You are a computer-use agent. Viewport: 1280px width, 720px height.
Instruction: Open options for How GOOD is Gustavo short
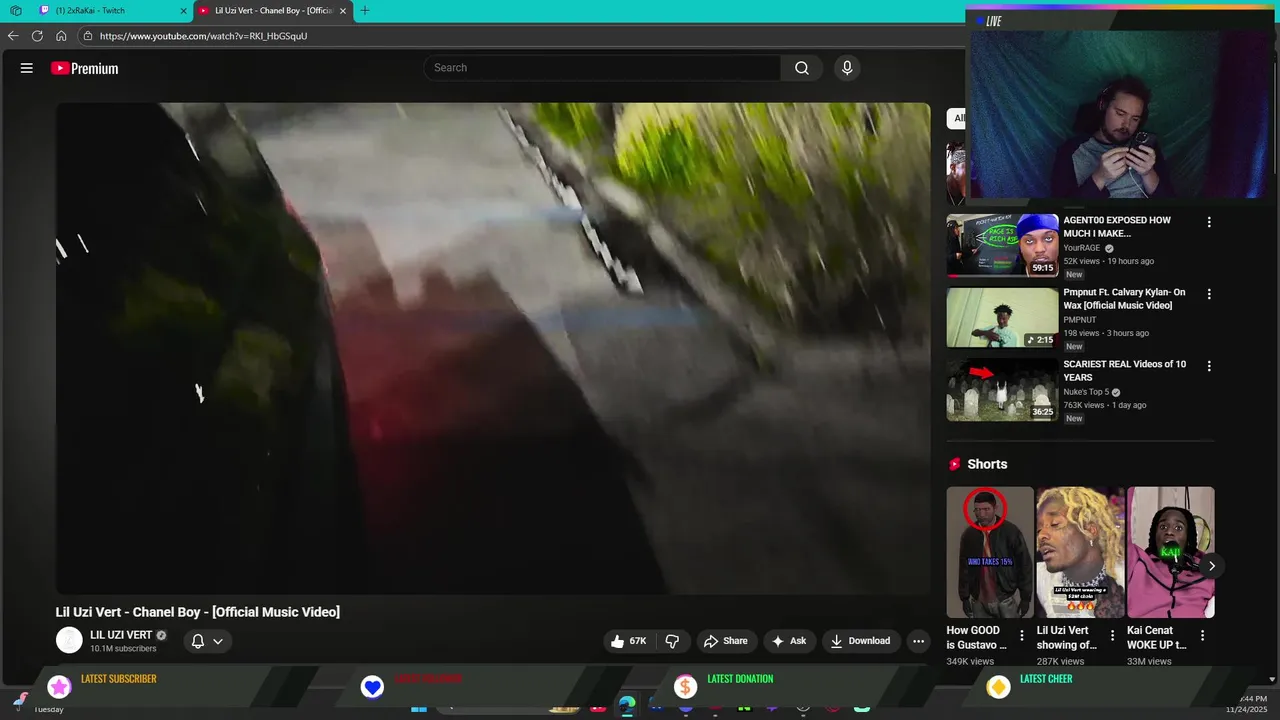[1021, 635]
